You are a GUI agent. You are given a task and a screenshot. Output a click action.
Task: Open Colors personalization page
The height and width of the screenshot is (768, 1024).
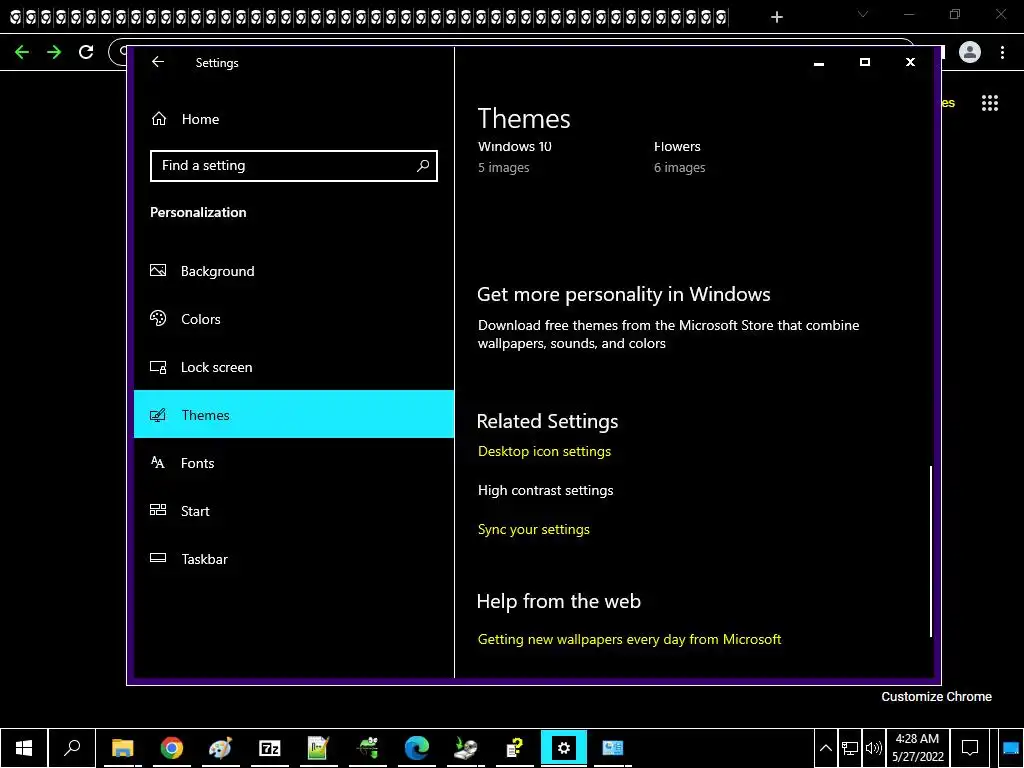(x=294, y=319)
